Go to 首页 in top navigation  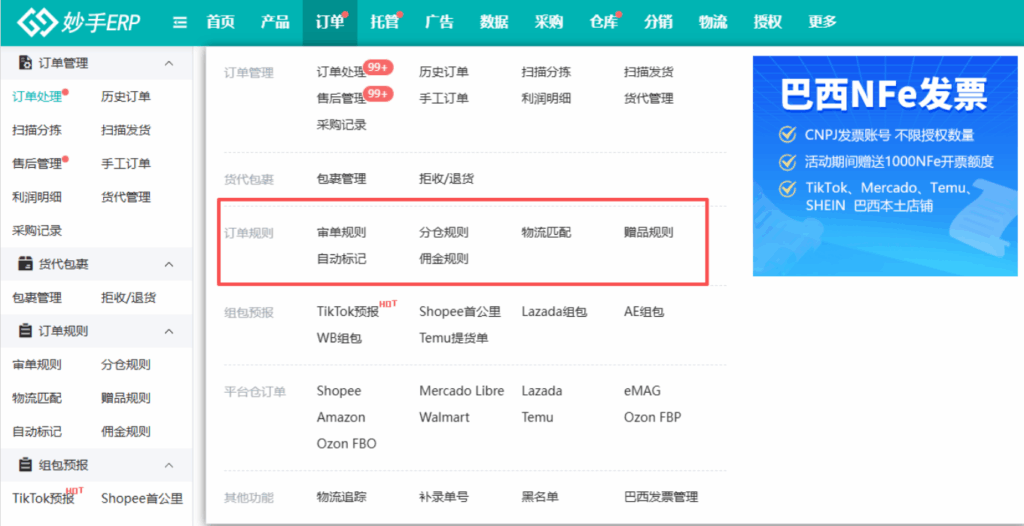(x=220, y=22)
